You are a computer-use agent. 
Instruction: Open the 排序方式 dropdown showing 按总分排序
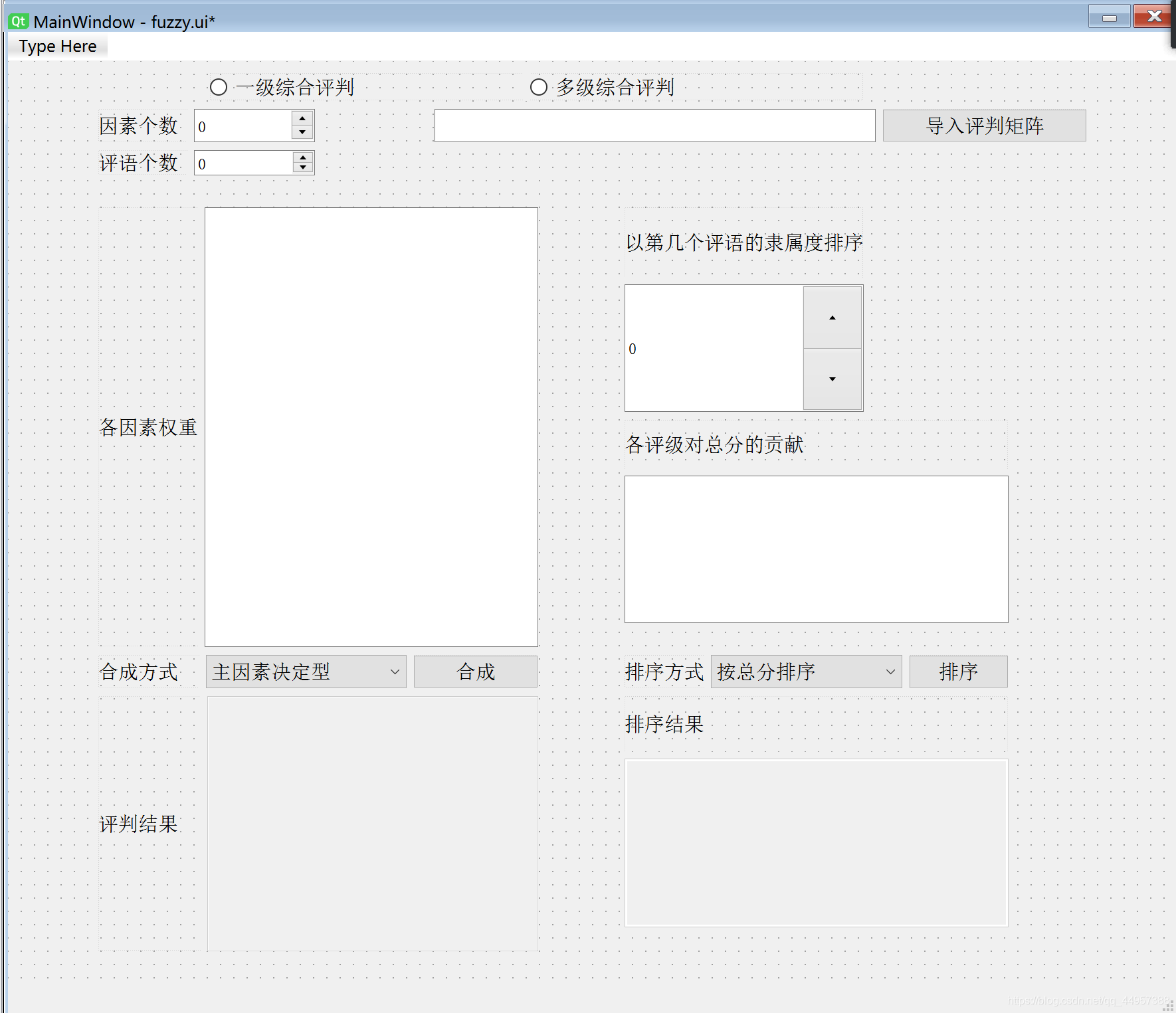(x=806, y=672)
